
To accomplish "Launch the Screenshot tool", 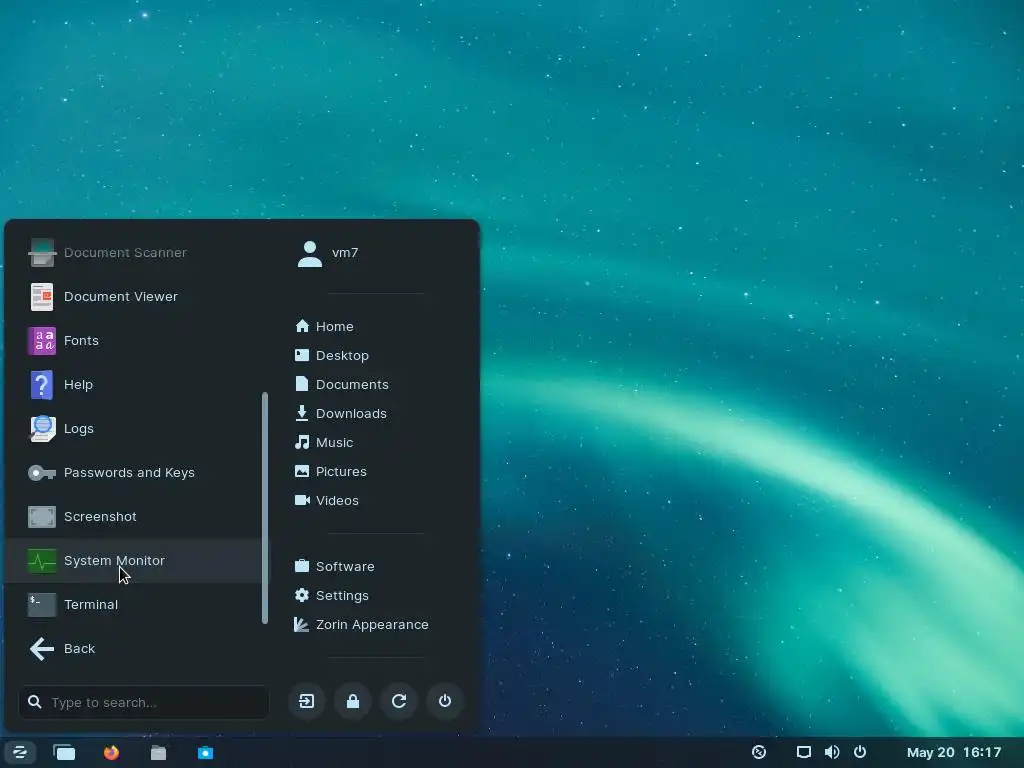I will pos(135,517).
